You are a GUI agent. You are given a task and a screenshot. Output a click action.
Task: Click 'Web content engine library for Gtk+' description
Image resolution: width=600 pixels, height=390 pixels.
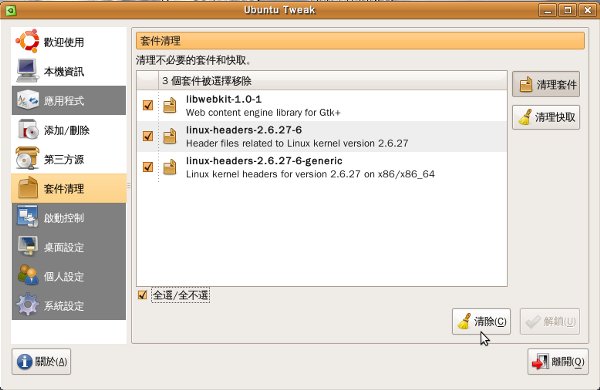[x=263, y=113]
